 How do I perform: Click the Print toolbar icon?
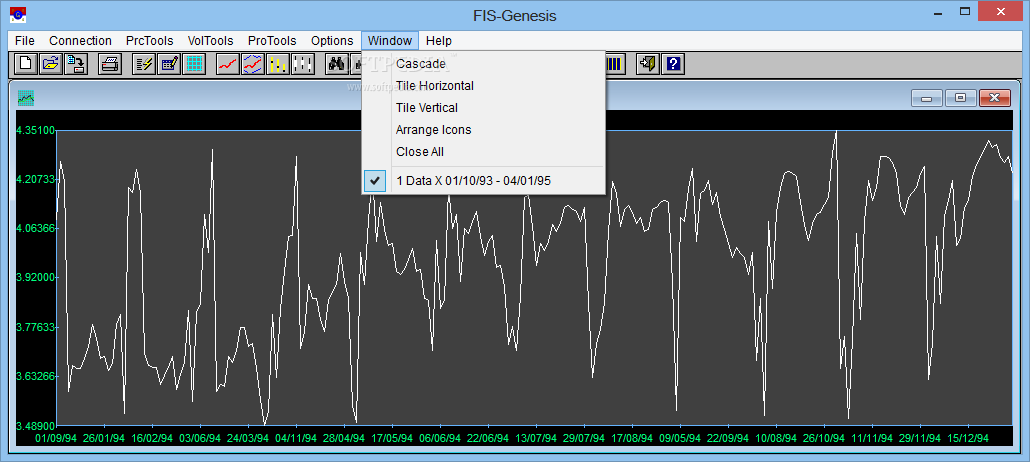(x=110, y=64)
